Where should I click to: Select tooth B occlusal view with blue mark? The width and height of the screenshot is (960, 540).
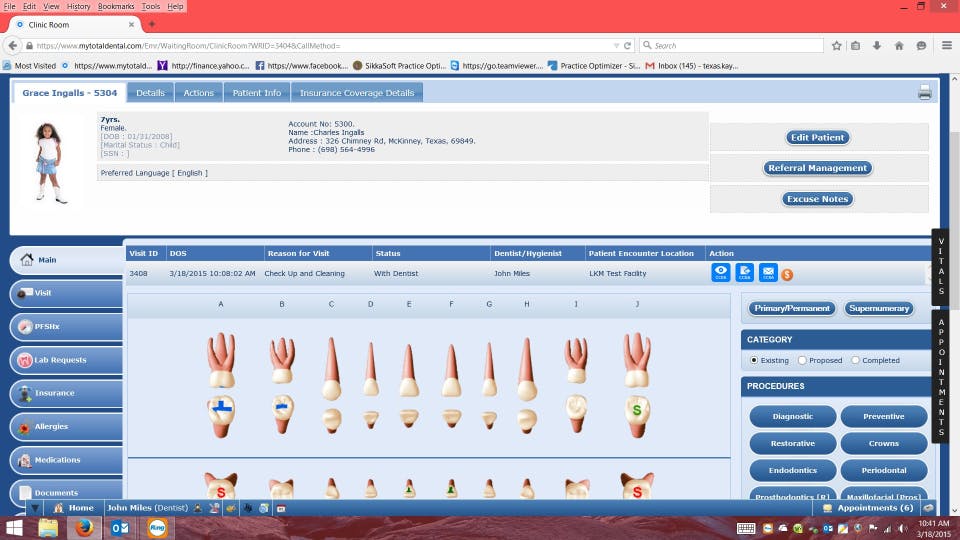click(282, 414)
